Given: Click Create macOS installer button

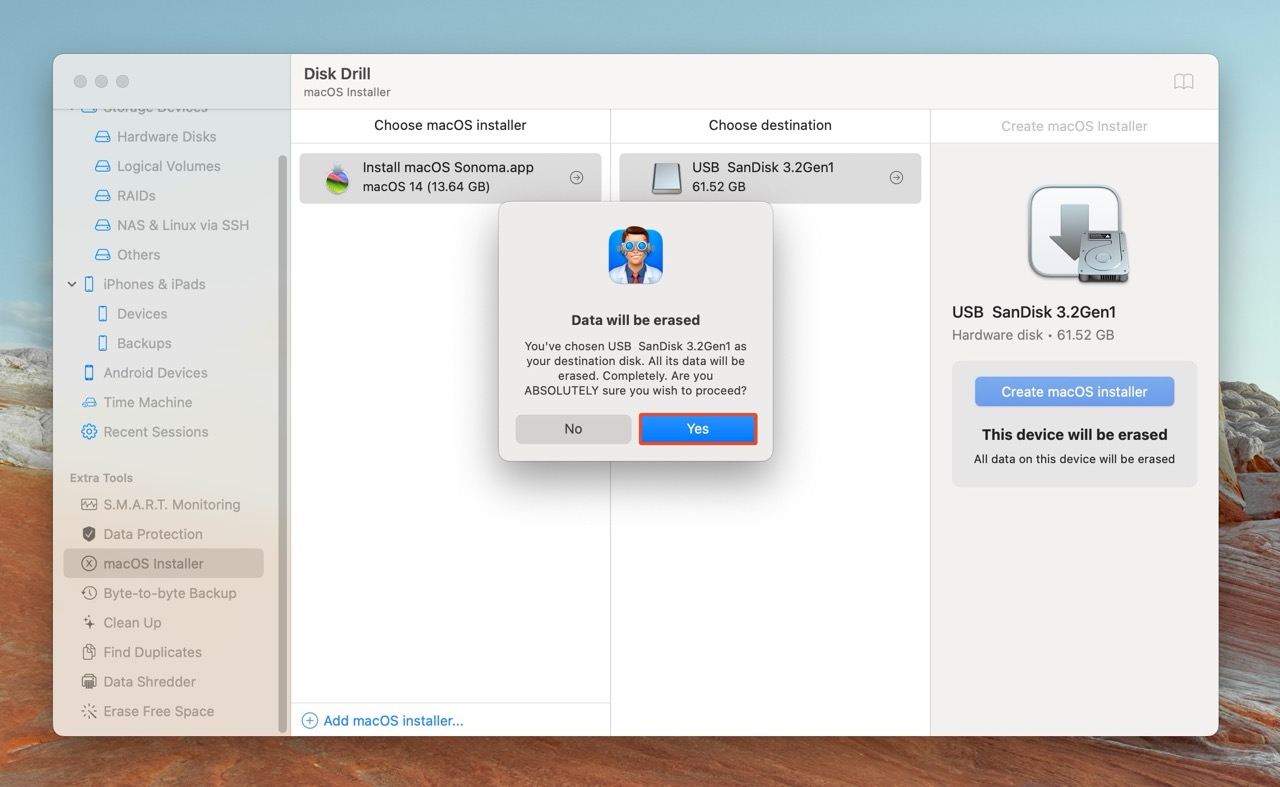Looking at the screenshot, I should click(x=1074, y=392).
